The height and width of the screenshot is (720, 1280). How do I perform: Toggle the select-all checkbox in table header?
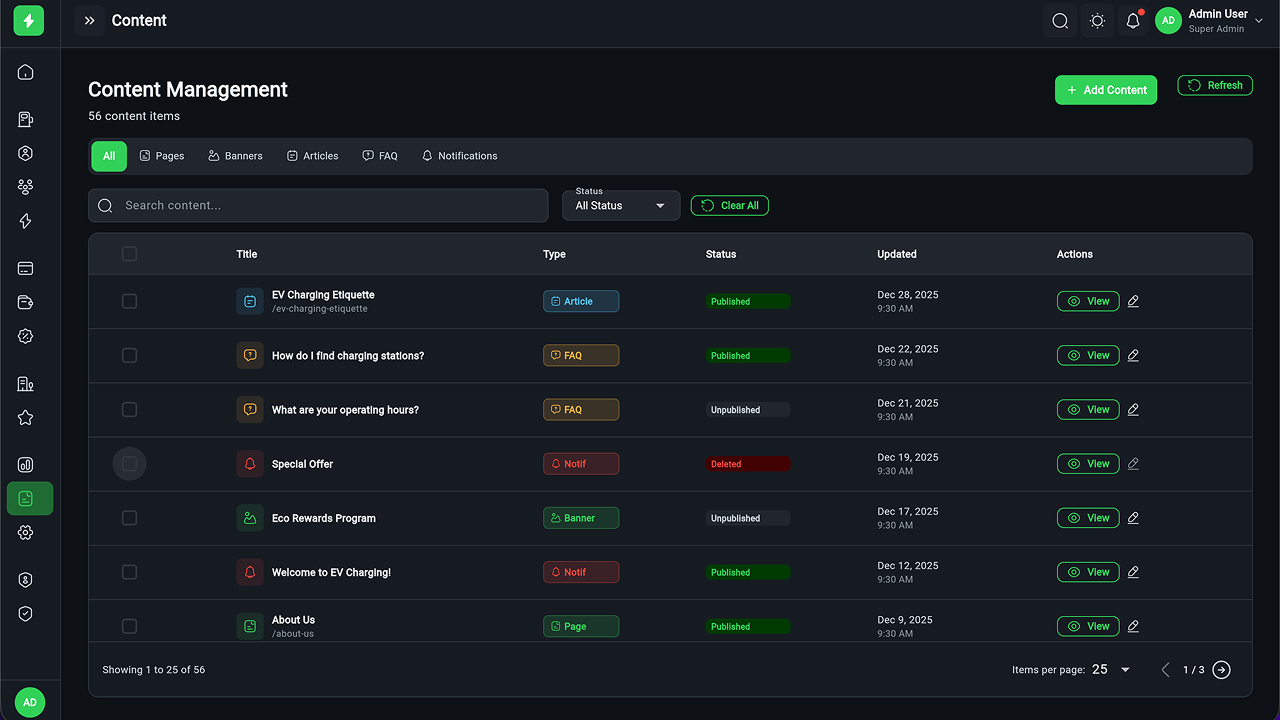(x=129, y=254)
